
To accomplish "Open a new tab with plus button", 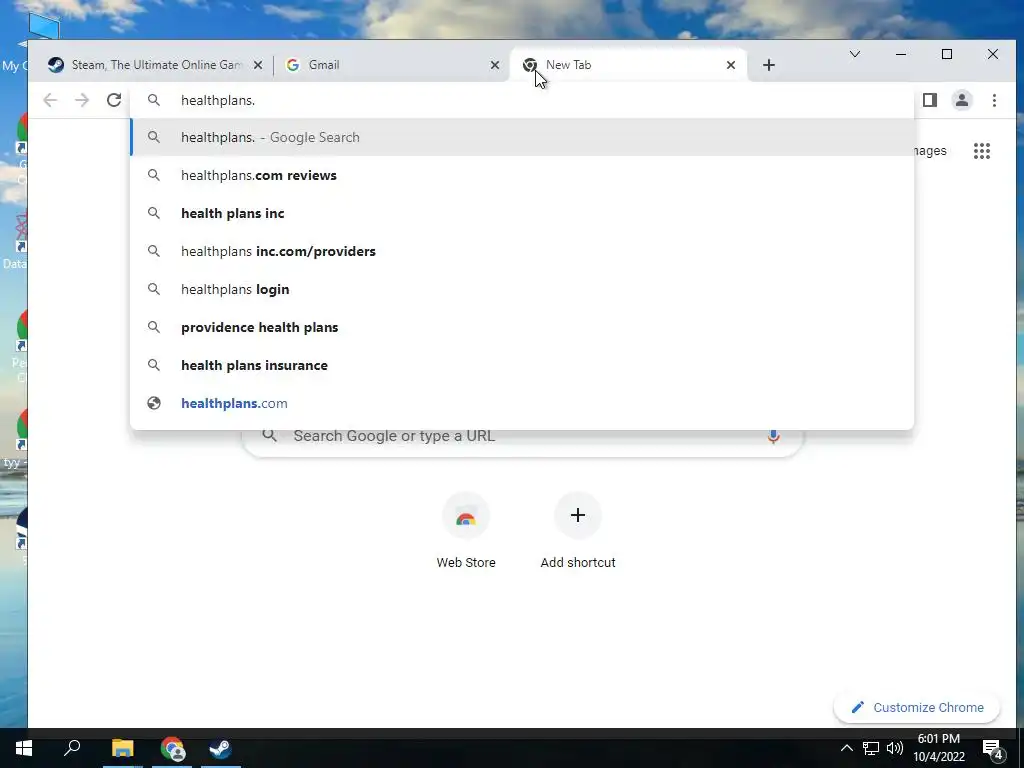I will point(769,65).
